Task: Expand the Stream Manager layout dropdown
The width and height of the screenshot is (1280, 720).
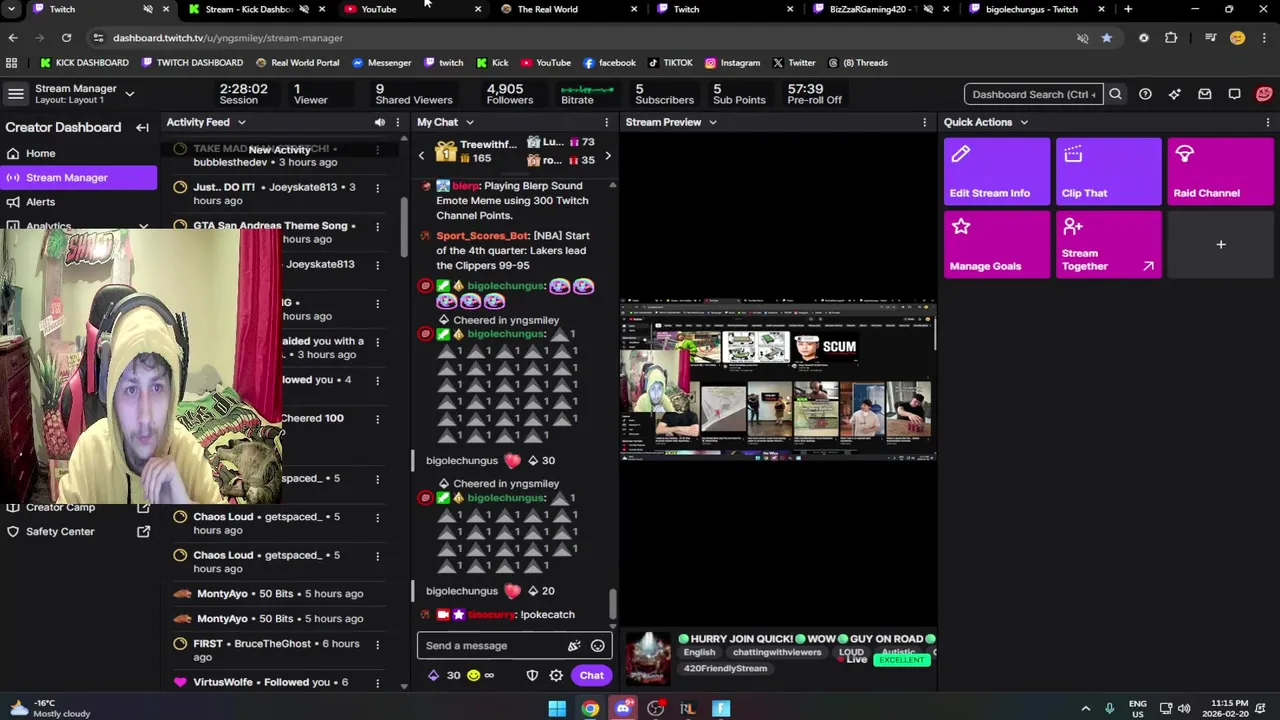Action: pos(129,94)
